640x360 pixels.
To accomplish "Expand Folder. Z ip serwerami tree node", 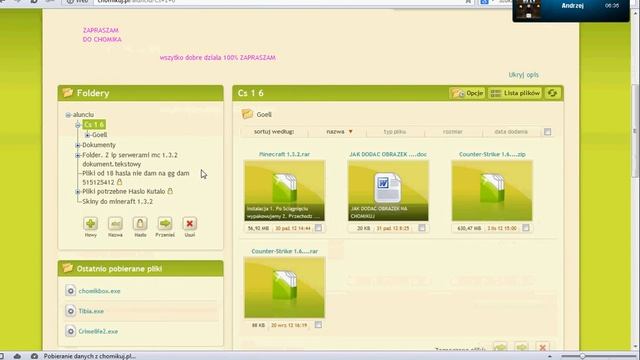I will click(x=78, y=156).
